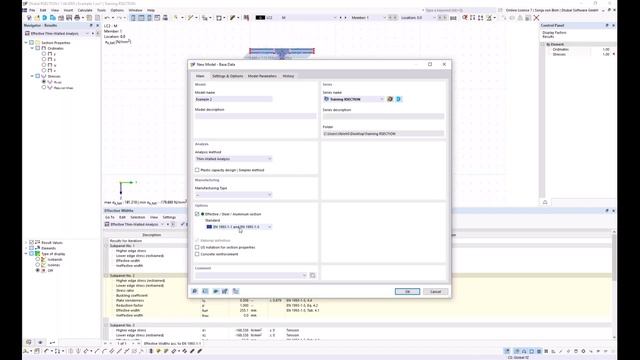The height and width of the screenshot is (360, 640).
Task: Click the fifth icon in dialog footer
Action: click(x=236, y=291)
